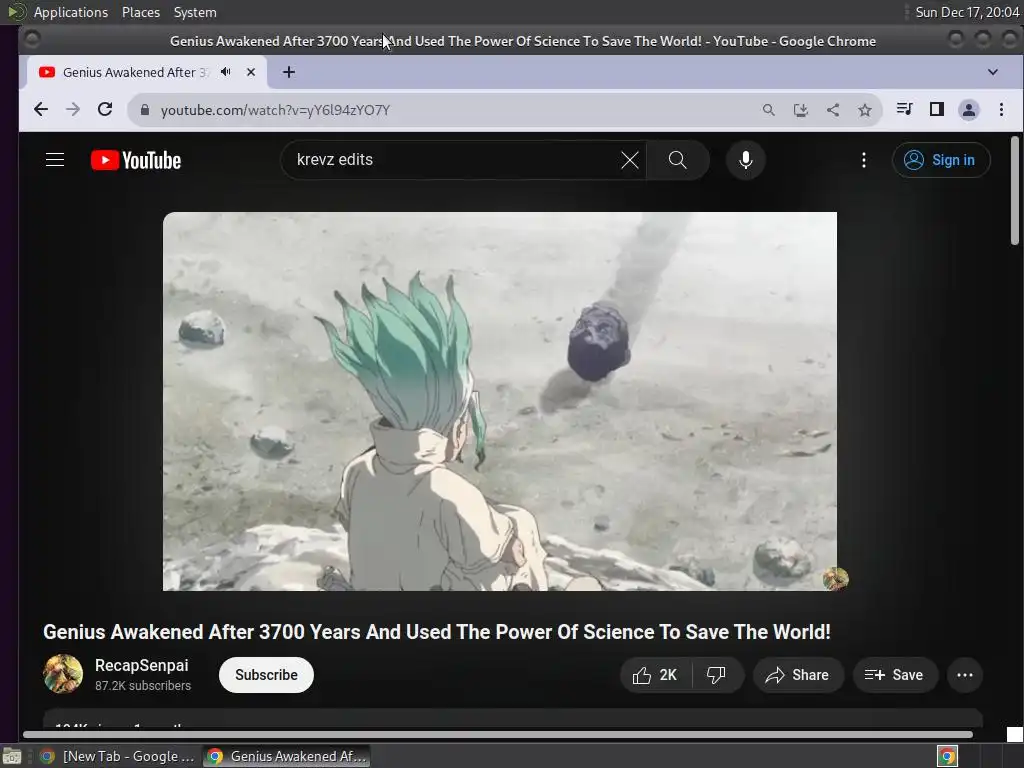Go forward with browser forward arrow
Image resolution: width=1024 pixels, height=768 pixels.
point(72,110)
